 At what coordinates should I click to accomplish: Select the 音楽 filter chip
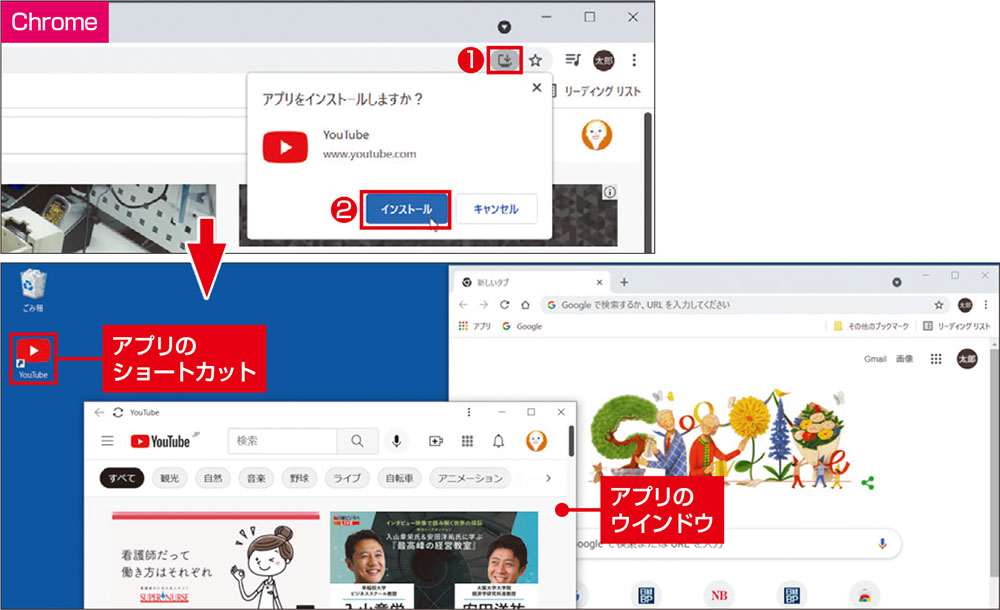(x=256, y=478)
